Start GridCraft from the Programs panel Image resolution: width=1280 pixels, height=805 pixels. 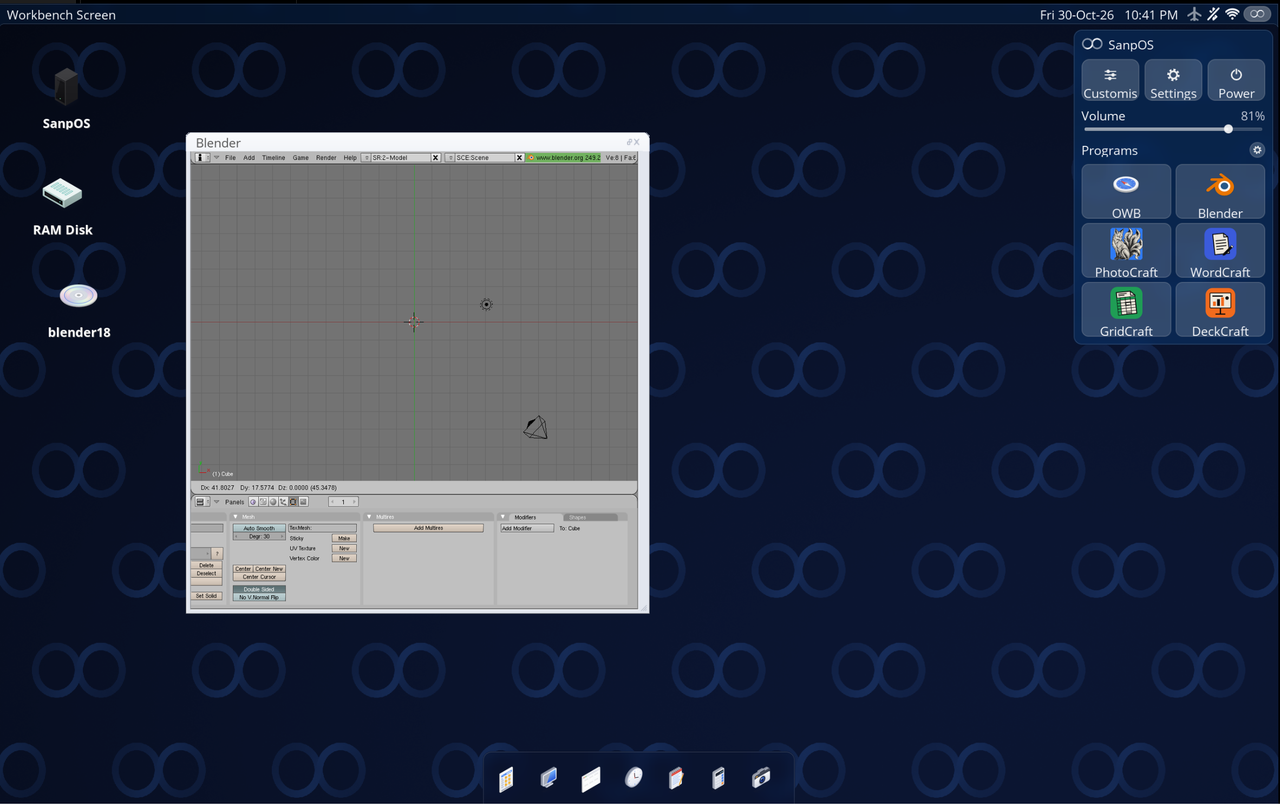(x=1126, y=309)
